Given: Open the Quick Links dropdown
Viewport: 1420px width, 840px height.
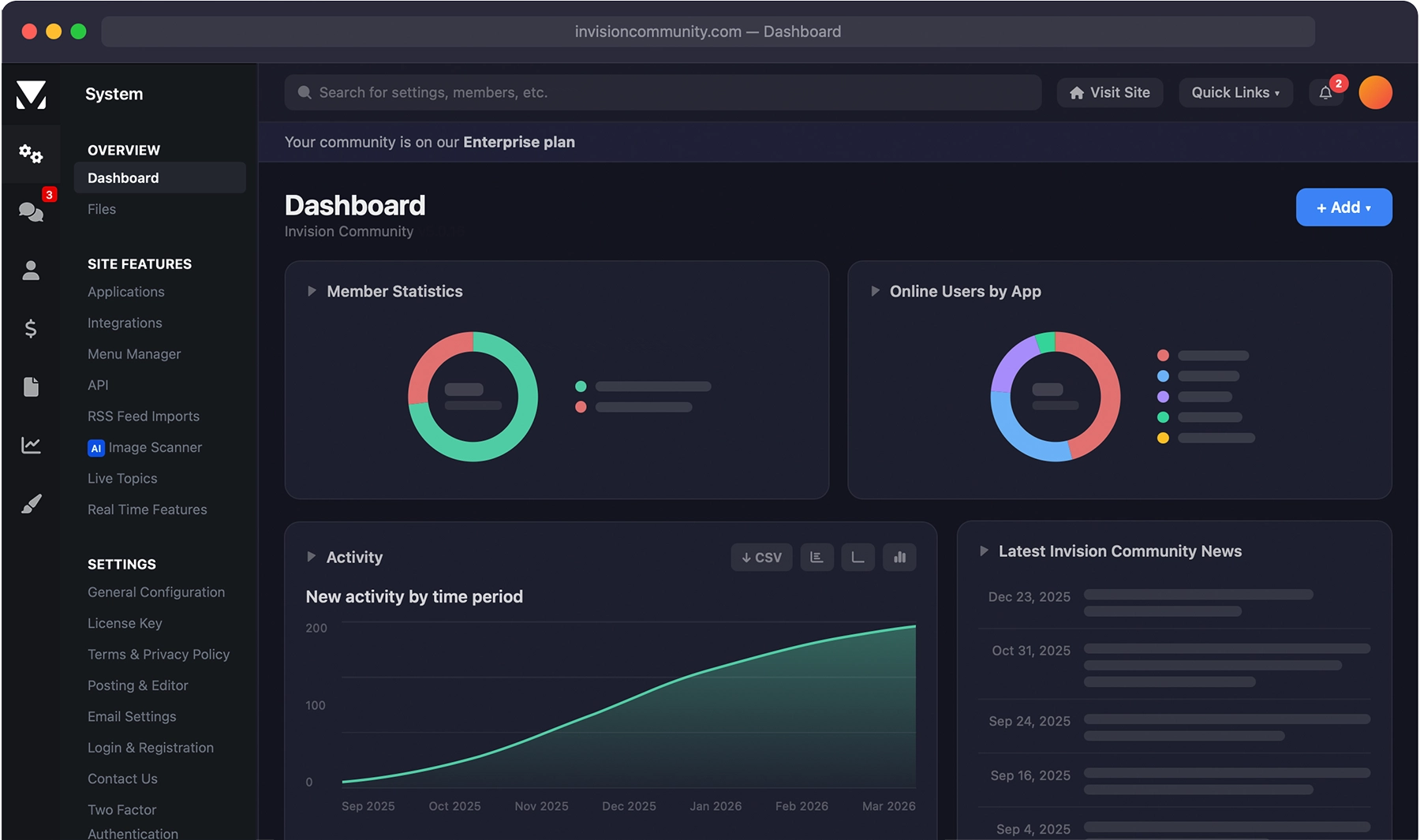Looking at the screenshot, I should click(x=1235, y=93).
